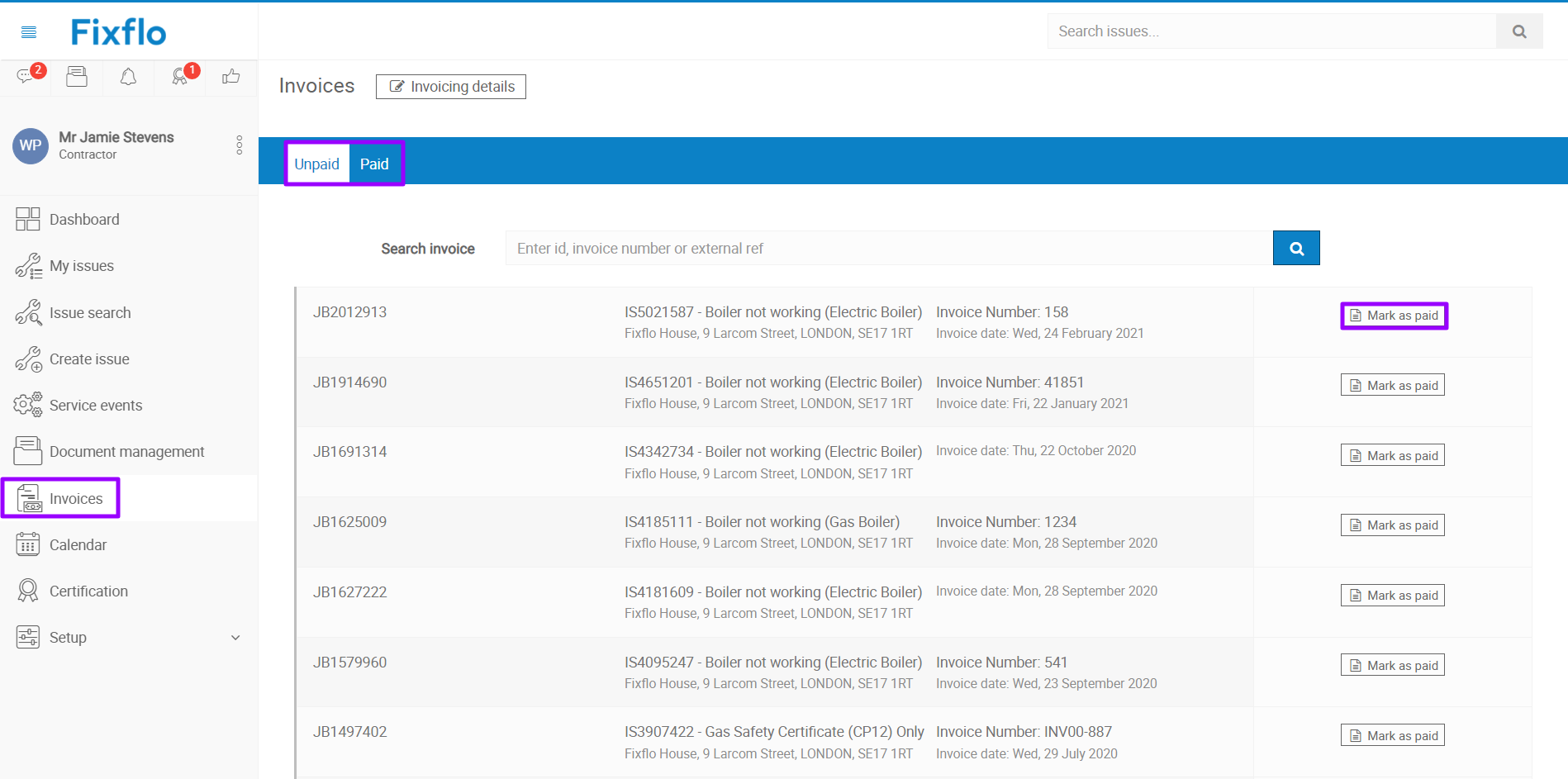Open the certification award icon with 1 alert

point(179,77)
